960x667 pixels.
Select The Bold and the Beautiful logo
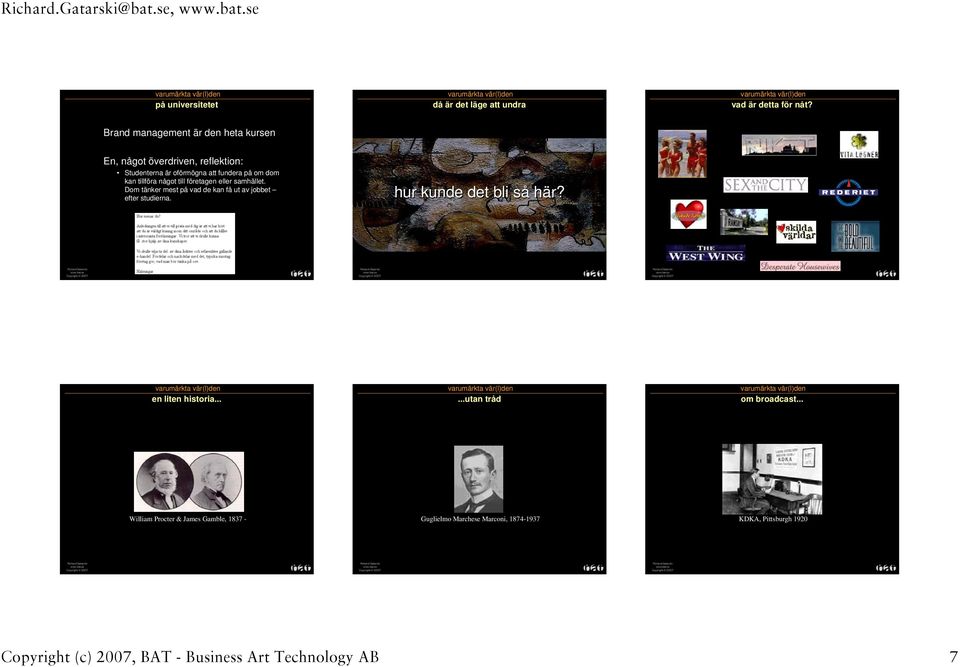[x=855, y=236]
